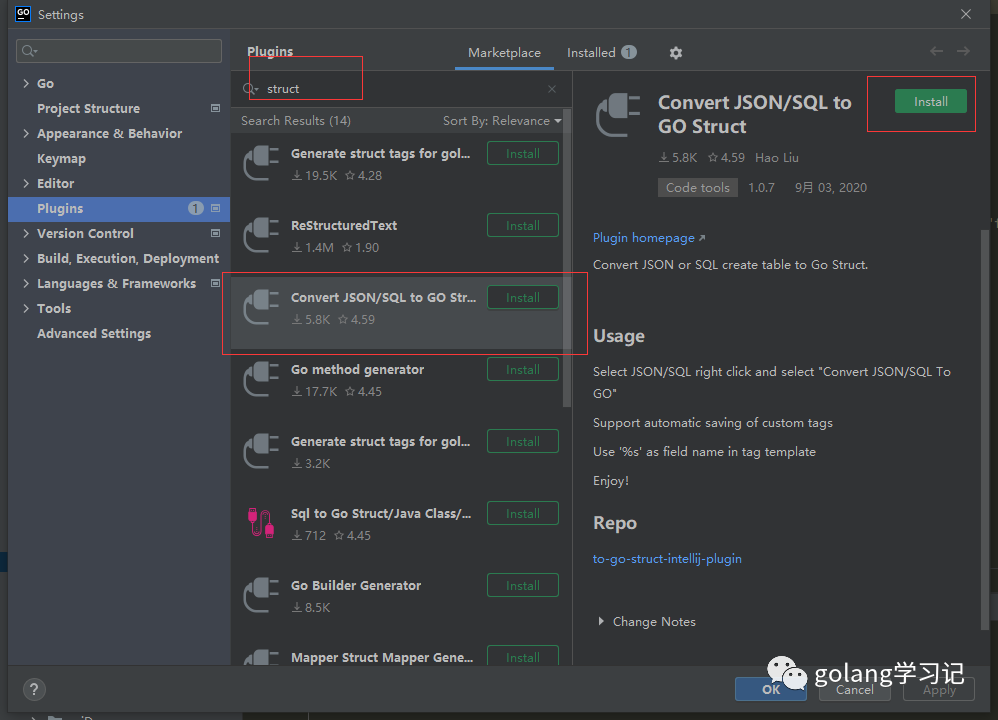Click the green Install button in details
998x720 pixels.
click(931, 101)
